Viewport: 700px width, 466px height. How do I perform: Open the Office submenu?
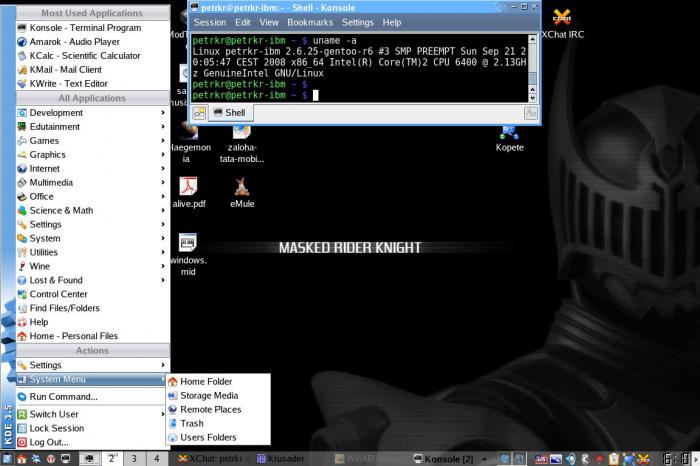(92, 196)
